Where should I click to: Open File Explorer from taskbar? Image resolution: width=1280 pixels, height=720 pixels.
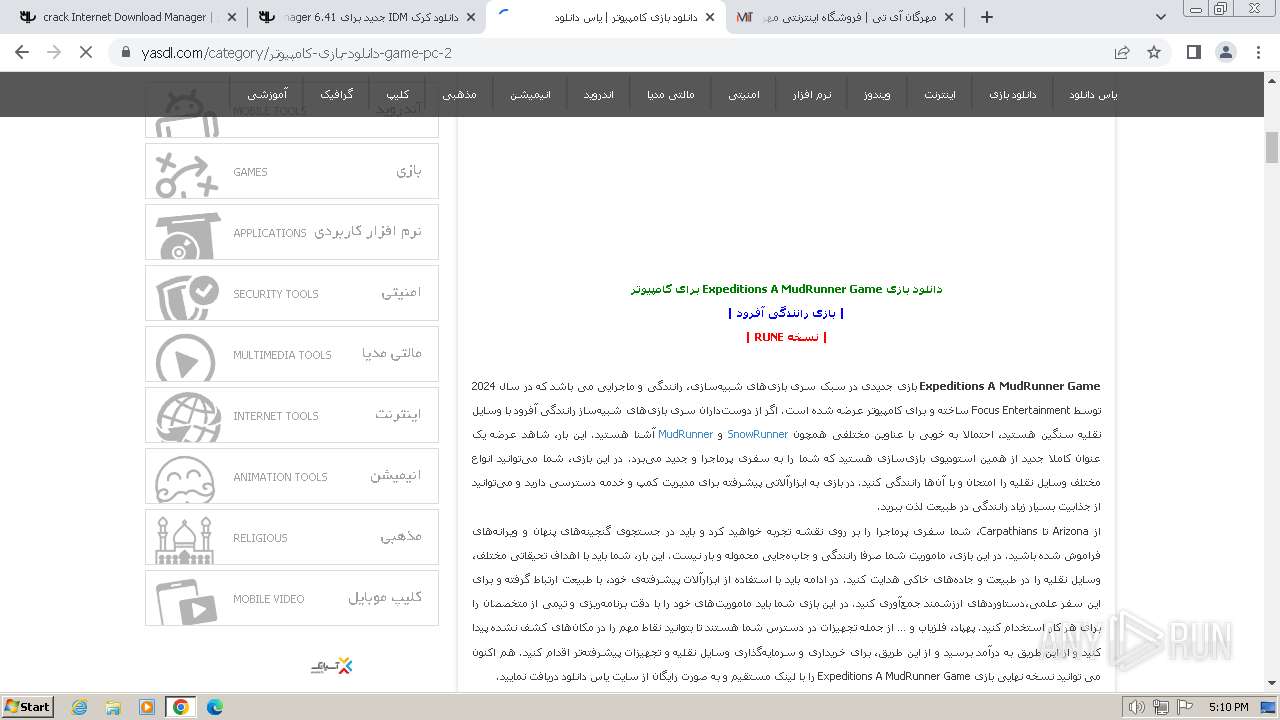113,707
